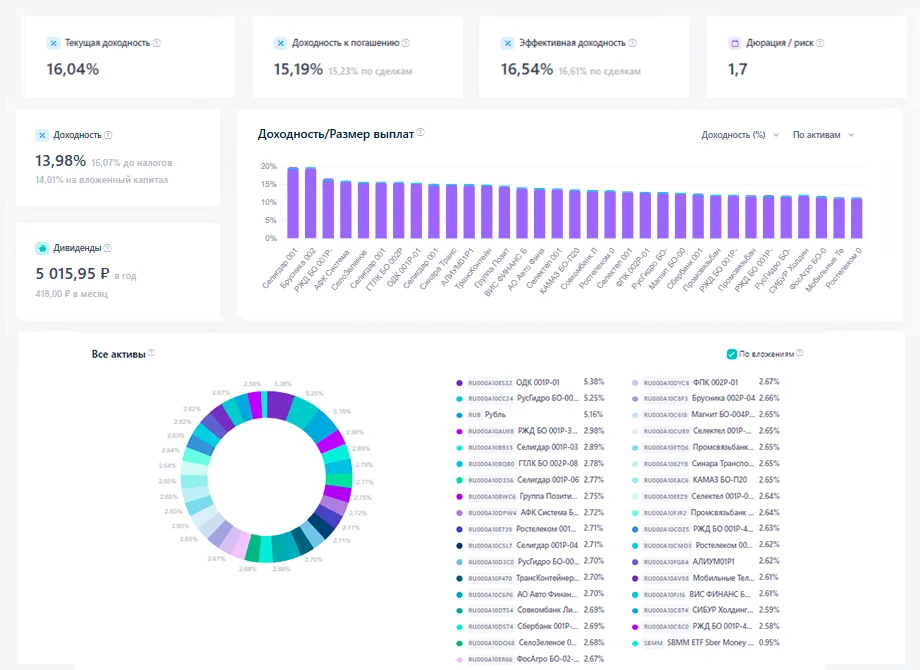The image size is (920, 670).
Task: Click help icon beside Эффективная доходность
Action: [x=632, y=43]
